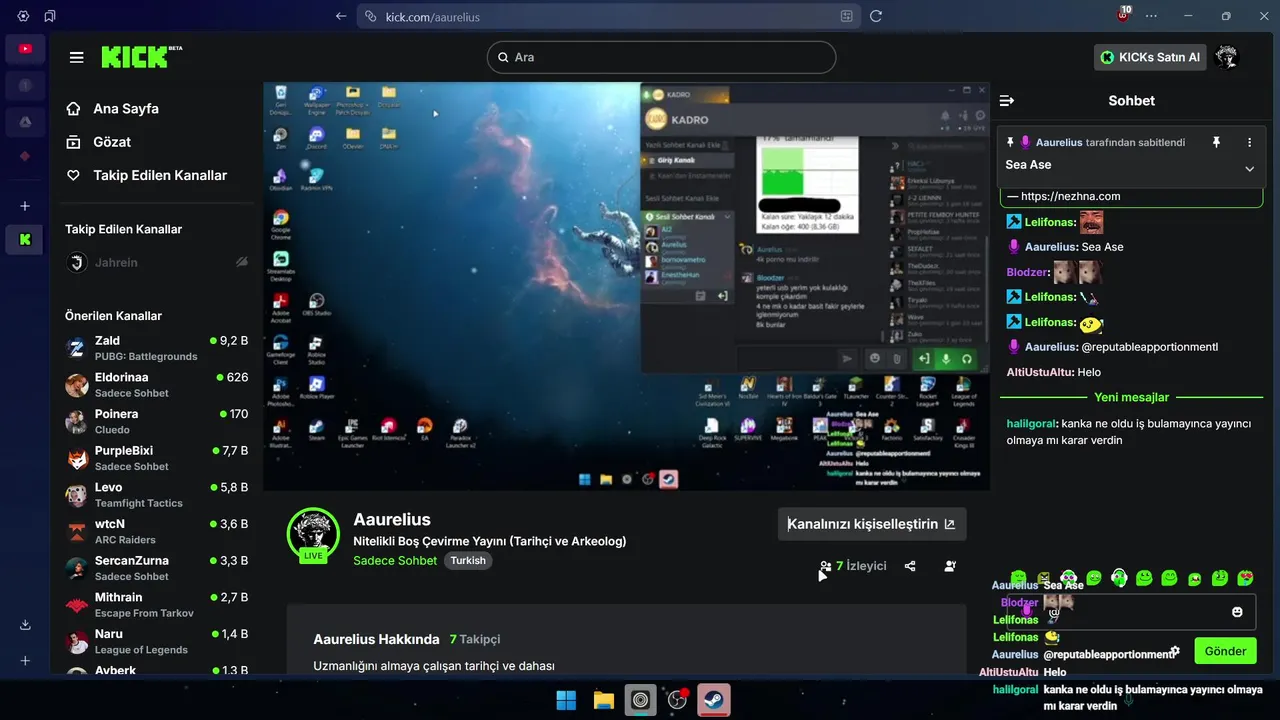This screenshot has width=1280, height=720.
Task: Click the kick.com/aaurelius address bar
Action: tap(609, 16)
